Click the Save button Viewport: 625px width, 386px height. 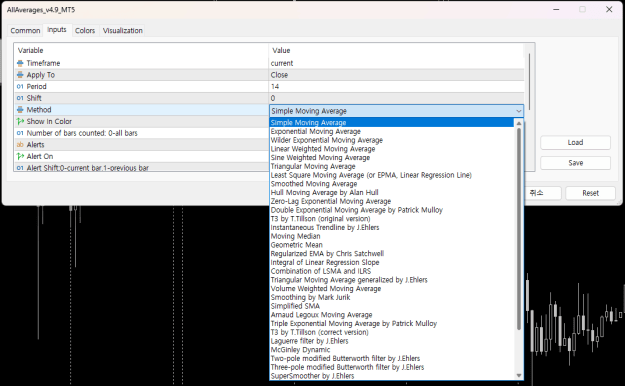[575, 163]
